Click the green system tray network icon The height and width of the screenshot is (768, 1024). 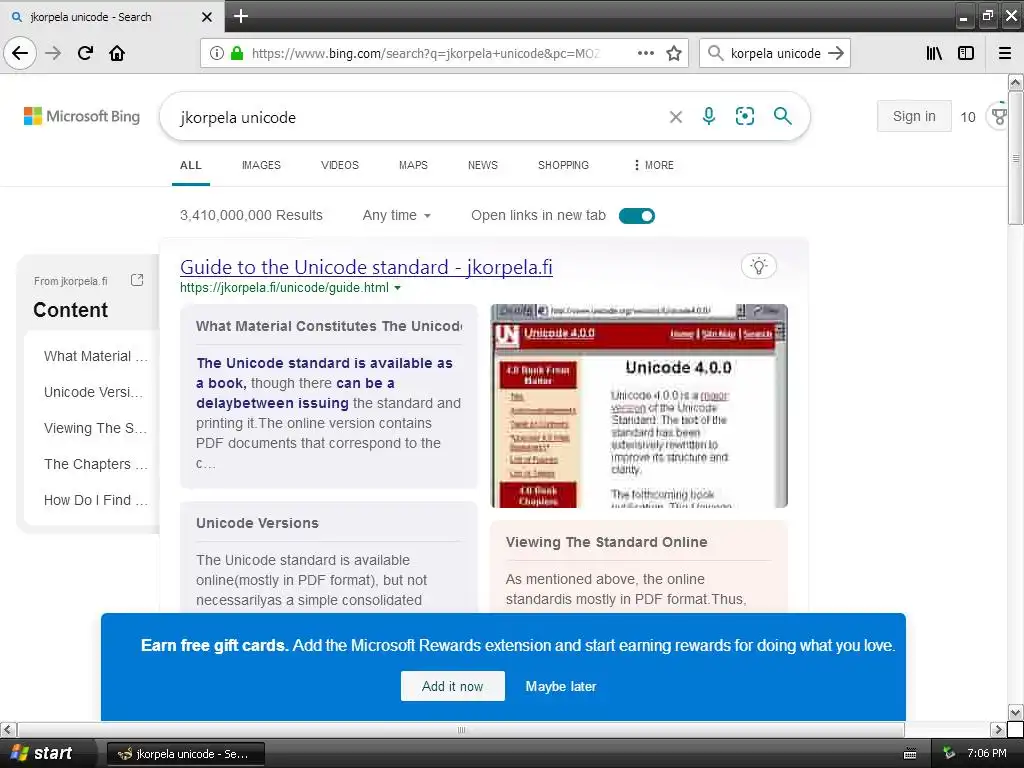click(949, 754)
